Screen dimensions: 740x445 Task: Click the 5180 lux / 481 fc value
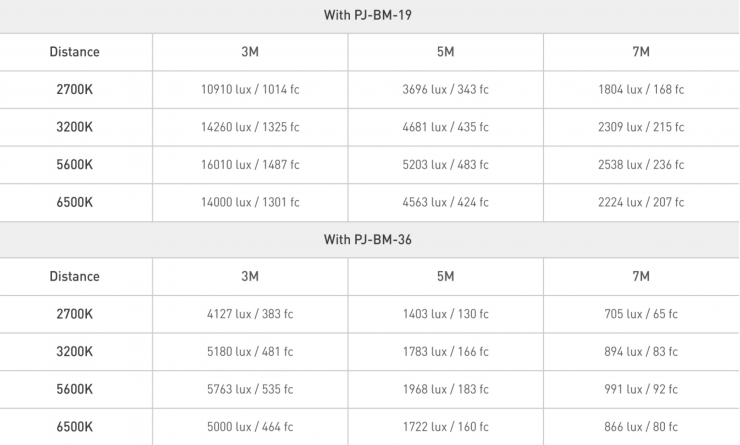[250, 351]
